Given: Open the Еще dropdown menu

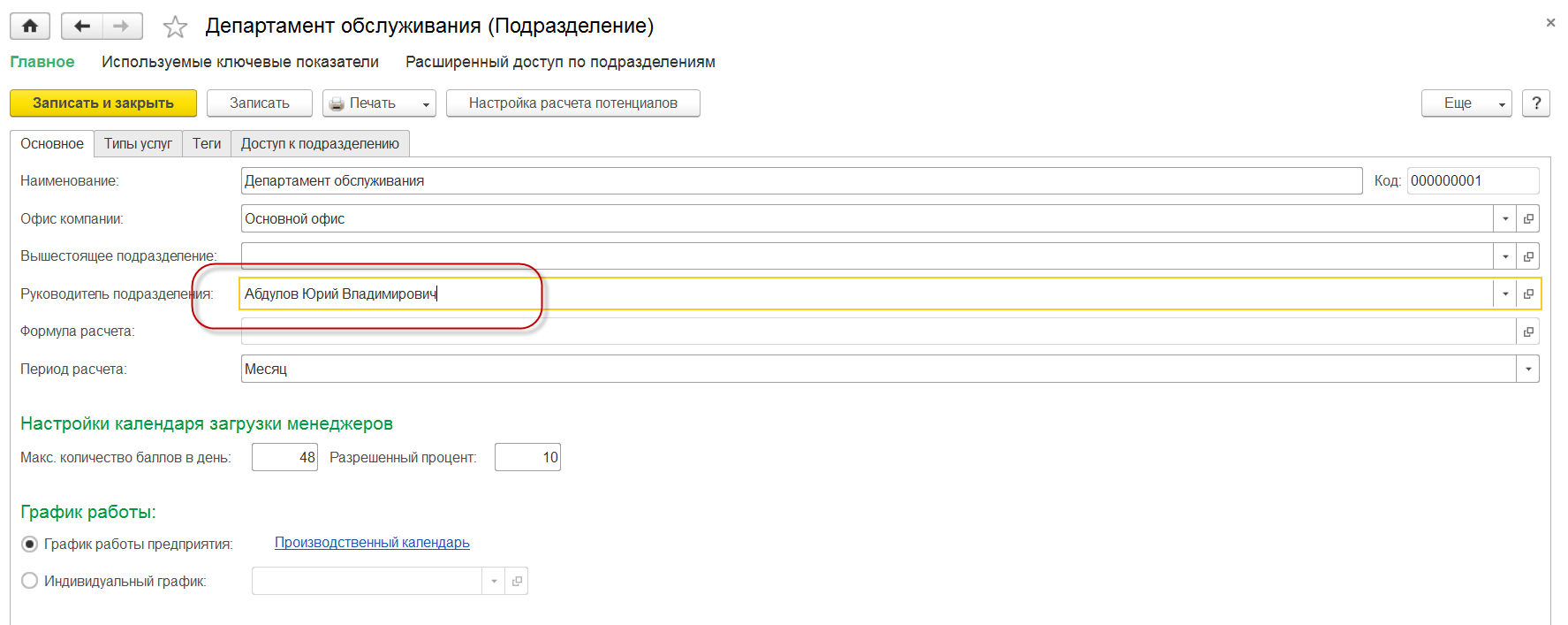Looking at the screenshot, I should tap(1466, 103).
